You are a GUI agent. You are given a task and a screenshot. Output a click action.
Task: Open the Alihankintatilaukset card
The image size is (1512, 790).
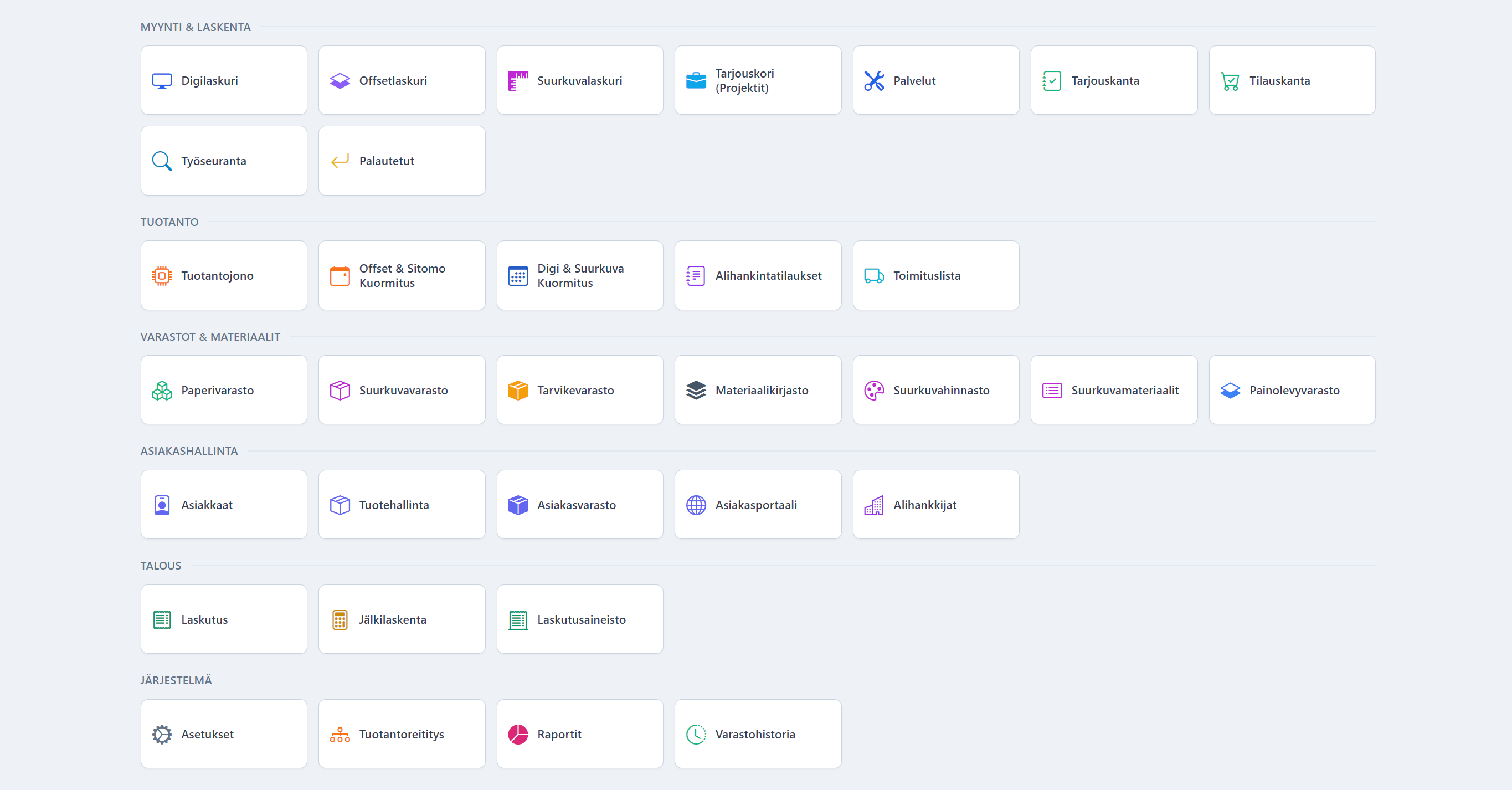coord(758,275)
